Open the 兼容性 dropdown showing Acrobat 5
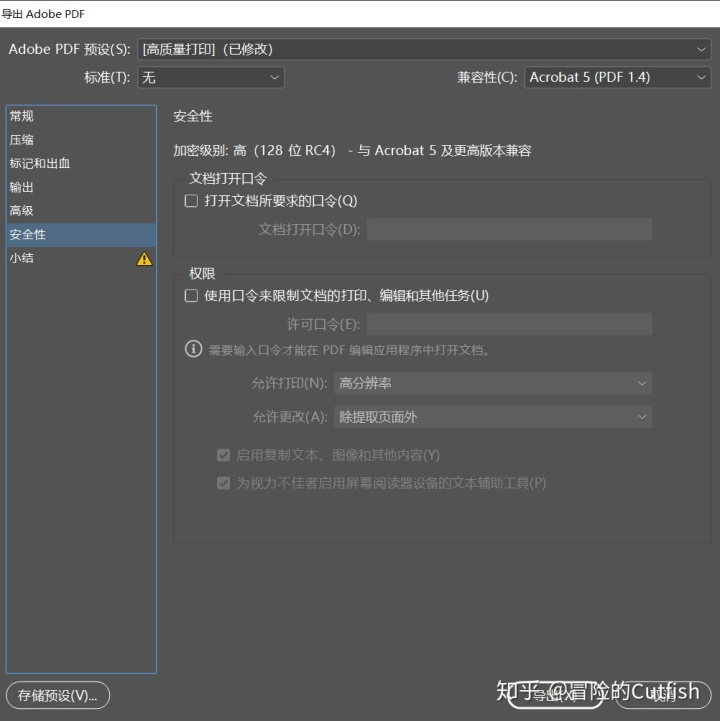The height and width of the screenshot is (721, 720). (x=617, y=77)
